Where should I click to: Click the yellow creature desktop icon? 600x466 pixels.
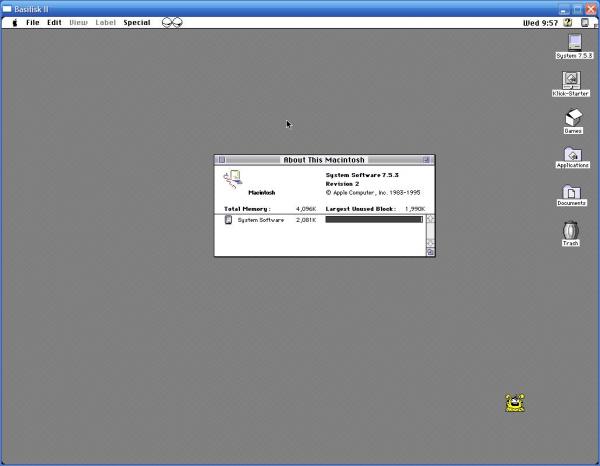click(515, 403)
